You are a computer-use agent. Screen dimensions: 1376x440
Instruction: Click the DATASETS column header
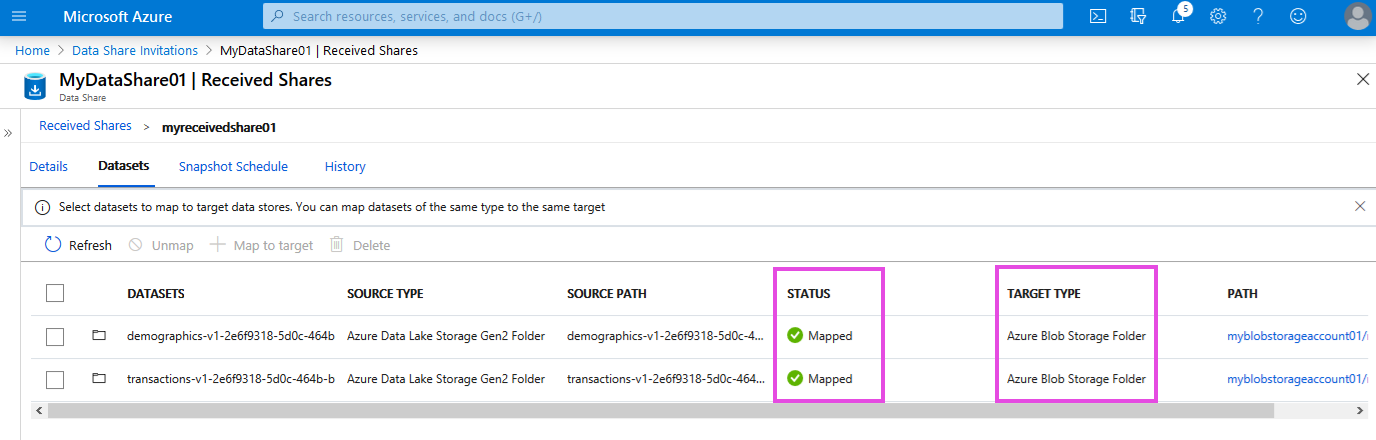click(x=156, y=294)
